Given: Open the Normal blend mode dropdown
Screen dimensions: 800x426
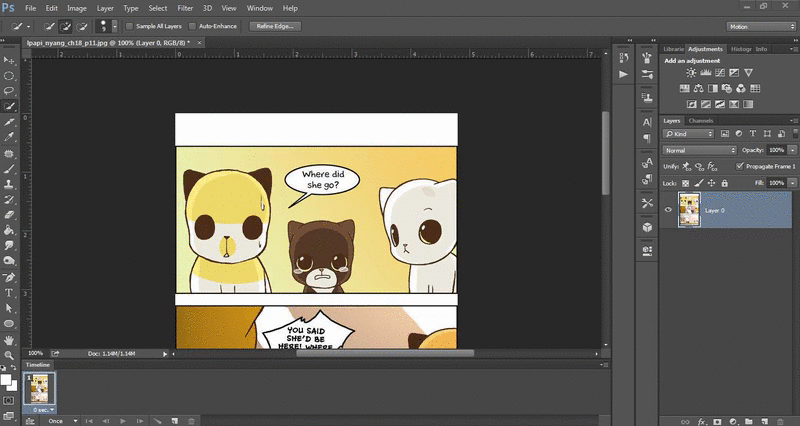Looking at the screenshot, I should pyautogui.click(x=700, y=150).
